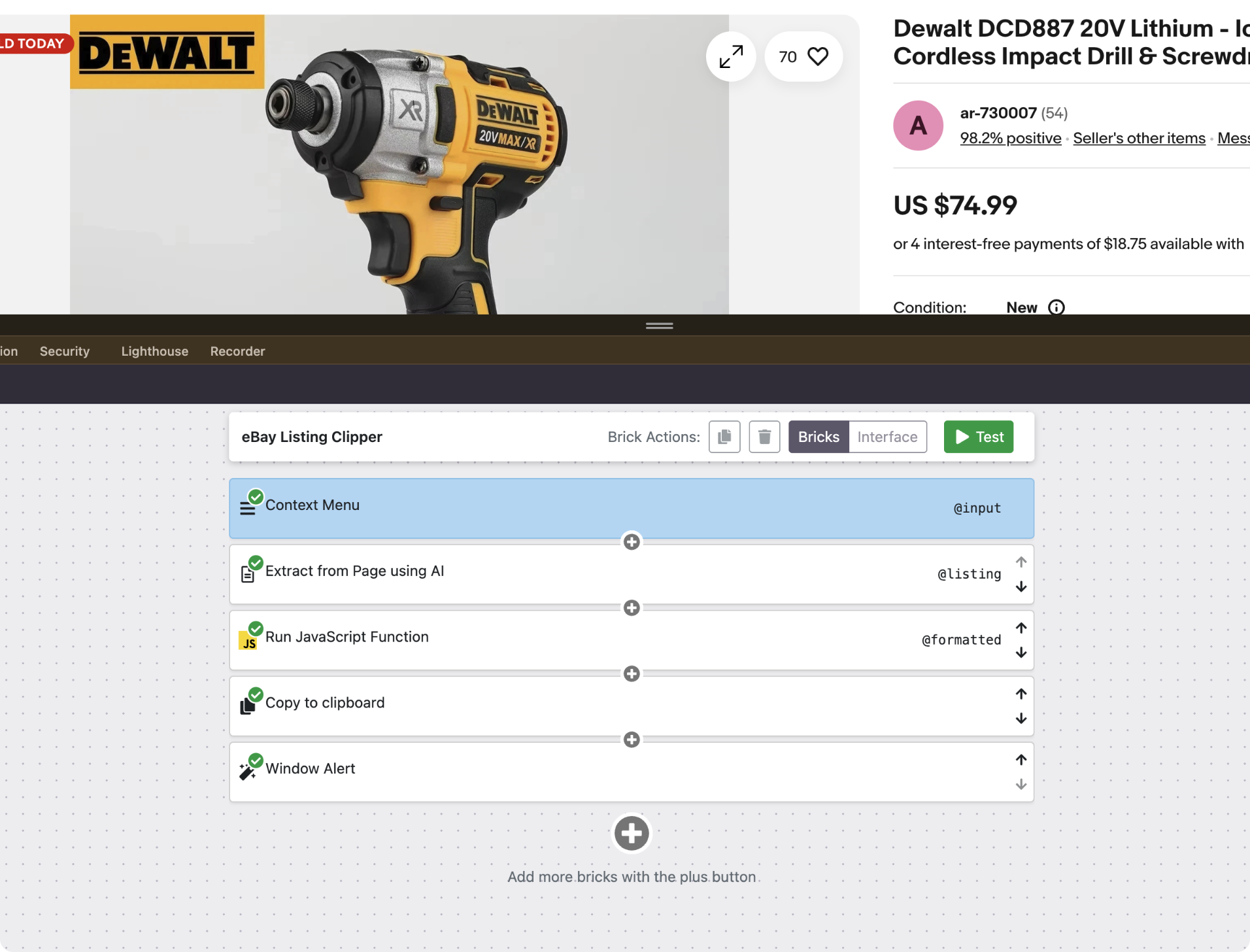This screenshot has height=952, width=1250.
Task: Click the heart watchlist icon
Action: pyautogui.click(x=818, y=57)
